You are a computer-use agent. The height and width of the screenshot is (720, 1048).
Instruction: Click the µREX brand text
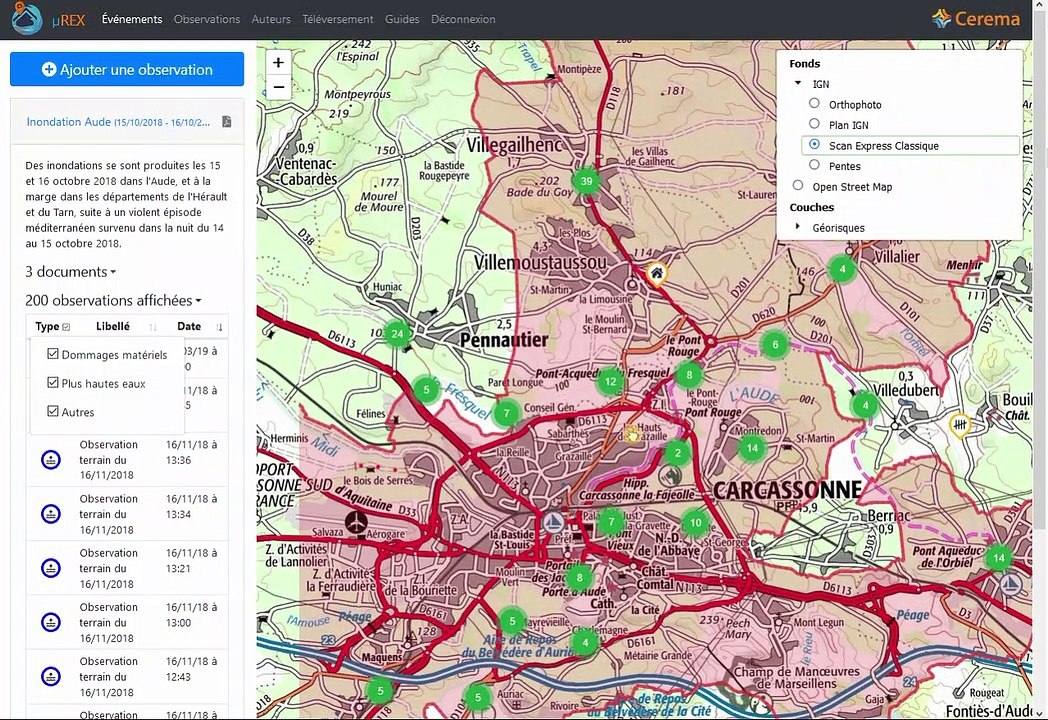pyautogui.click(x=68, y=19)
